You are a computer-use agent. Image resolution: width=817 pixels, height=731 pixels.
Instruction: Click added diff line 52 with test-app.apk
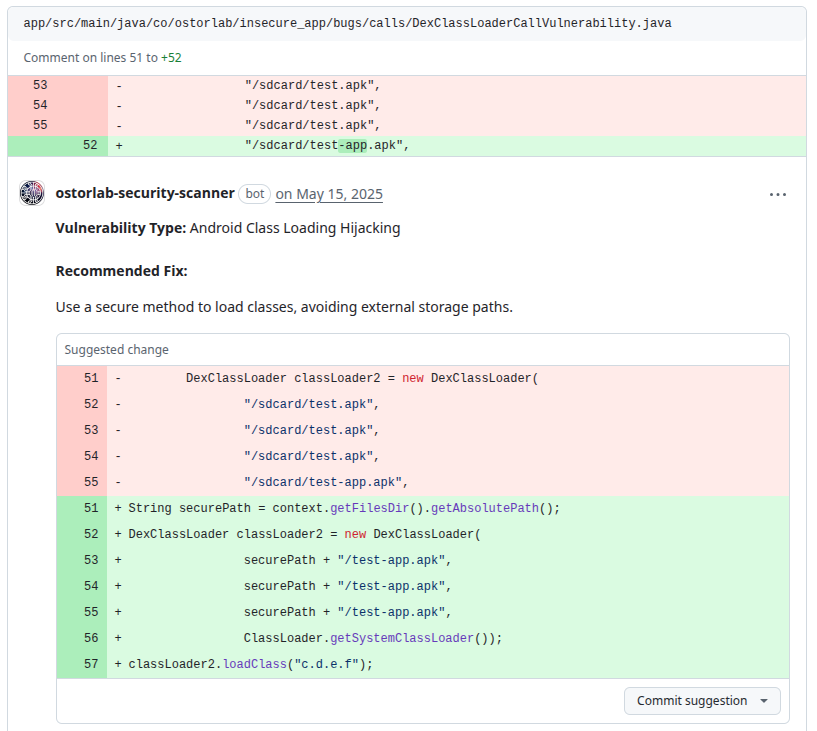[407, 145]
